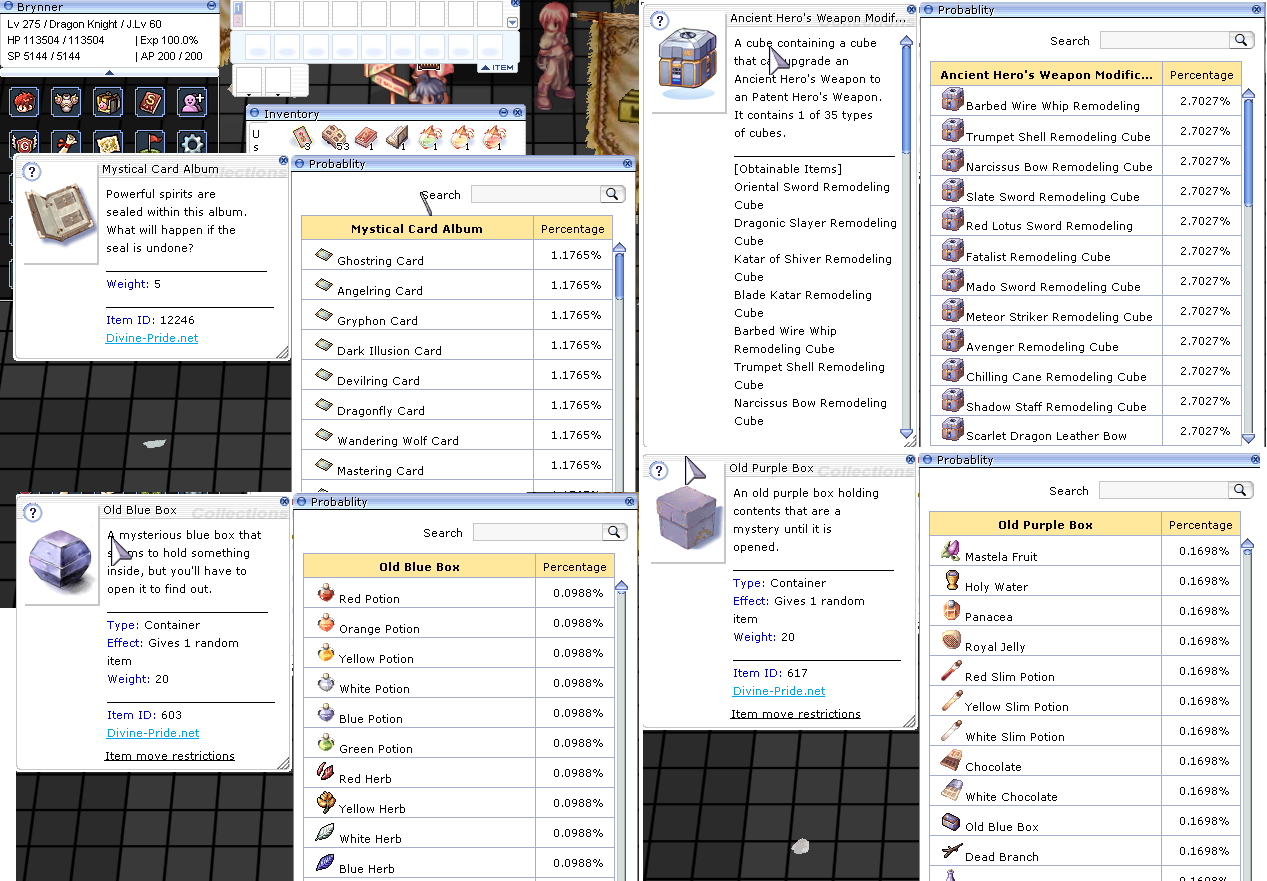Expand the hotkey bar dropdown arrow
1267x881 pixels.
pos(513,22)
